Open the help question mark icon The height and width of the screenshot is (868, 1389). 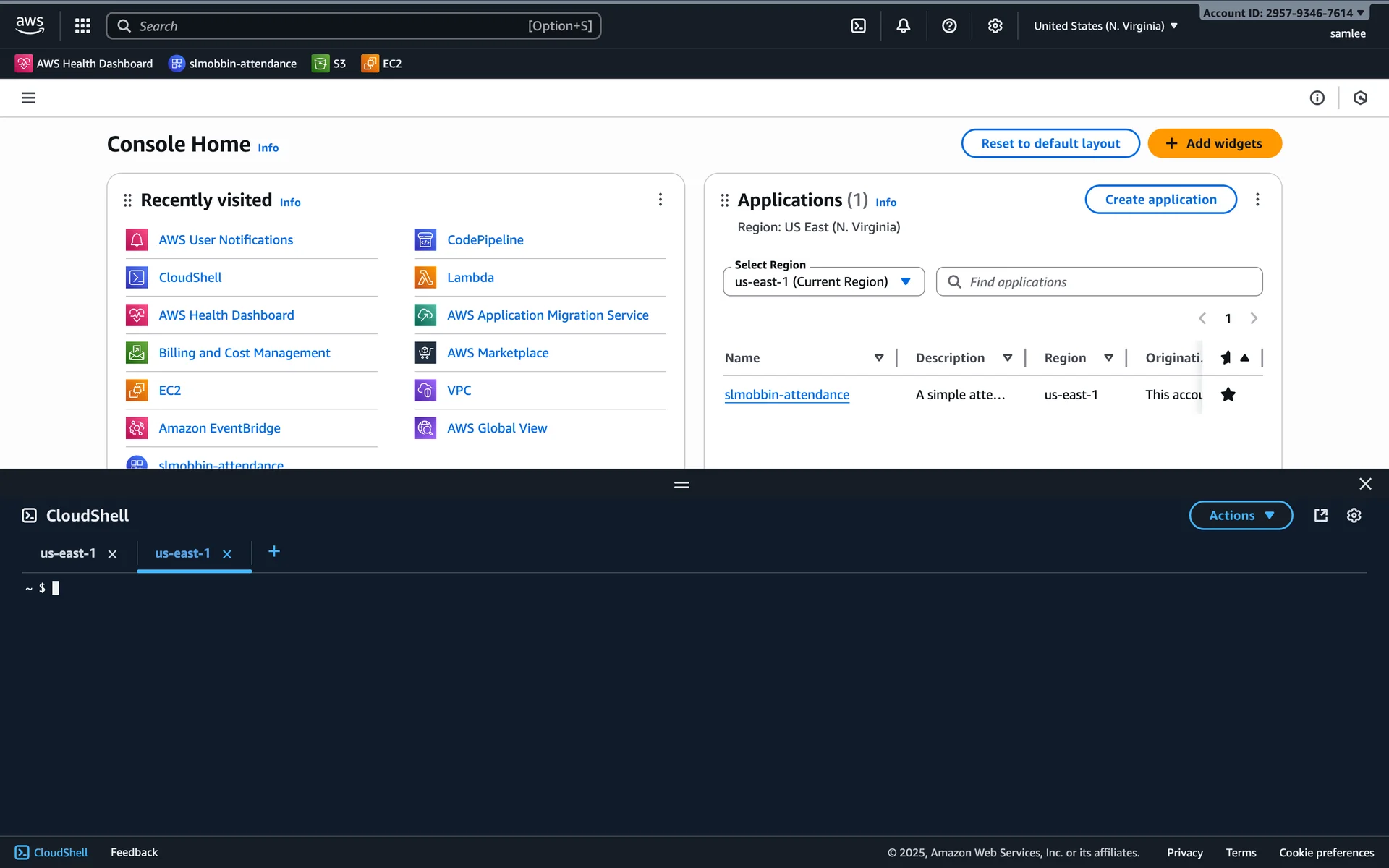[949, 26]
